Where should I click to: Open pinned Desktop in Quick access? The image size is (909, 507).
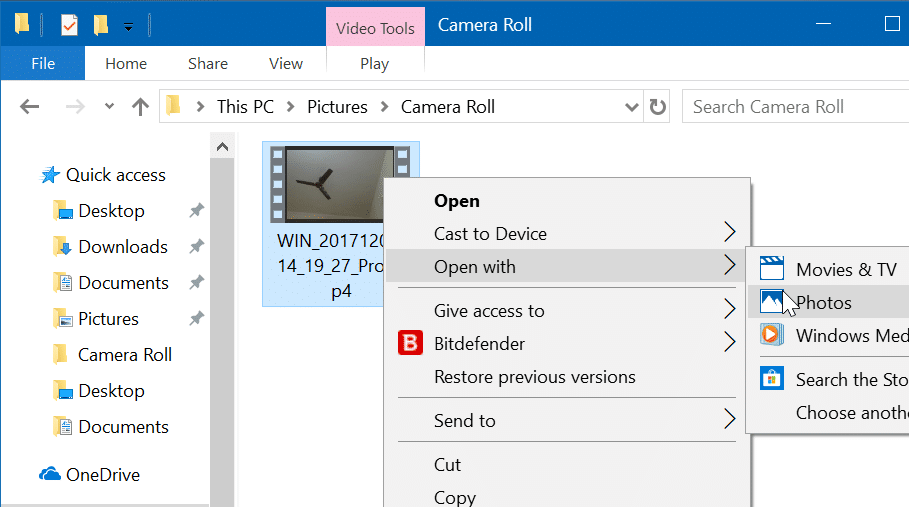pos(111,211)
